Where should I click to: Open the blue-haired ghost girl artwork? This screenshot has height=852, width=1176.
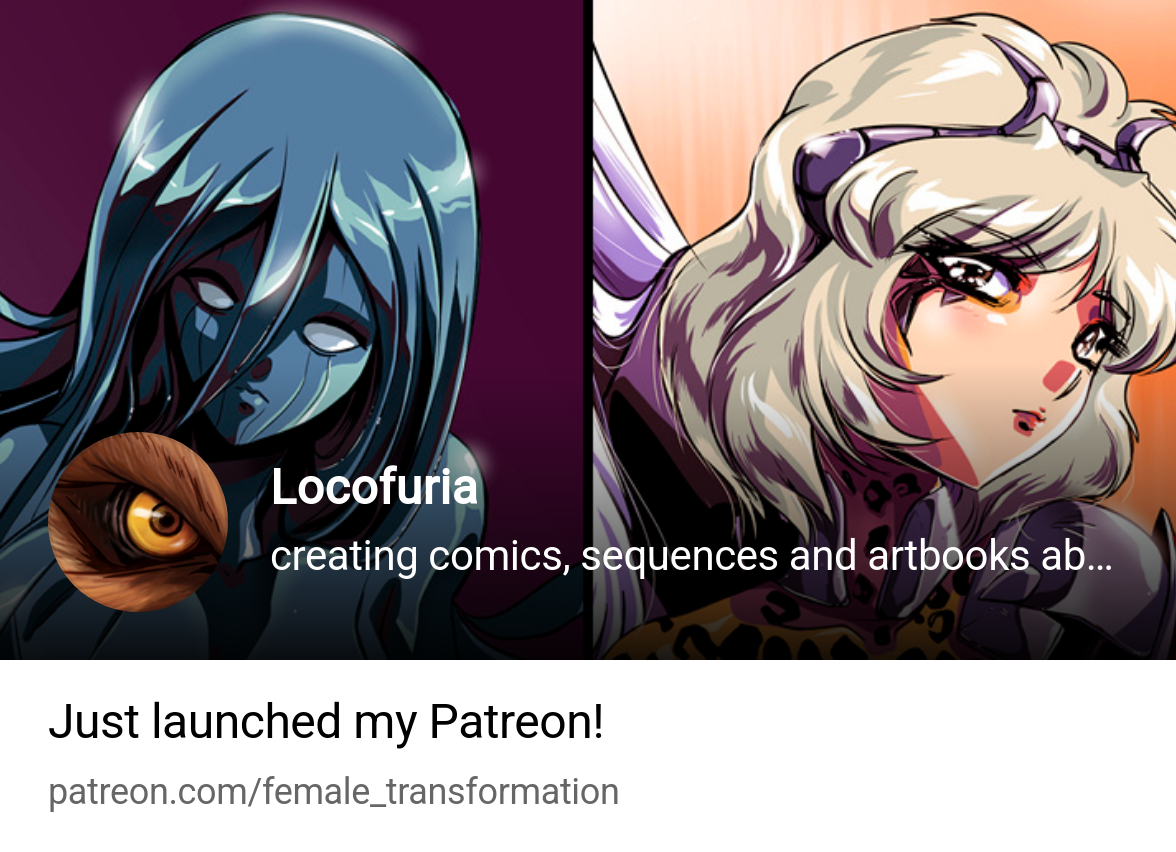(291, 330)
